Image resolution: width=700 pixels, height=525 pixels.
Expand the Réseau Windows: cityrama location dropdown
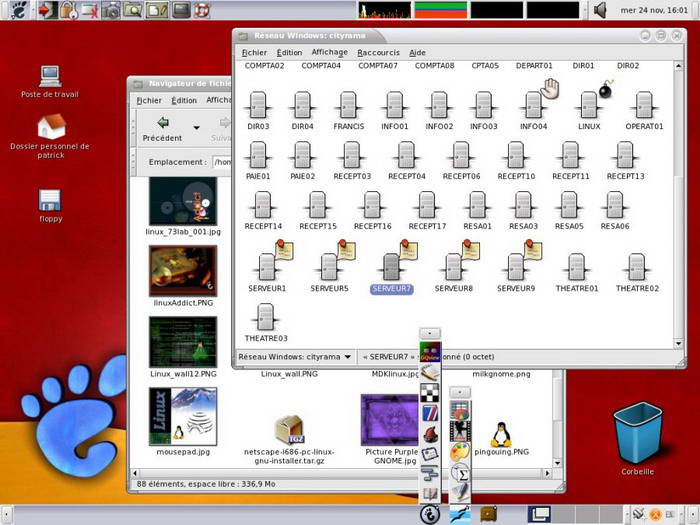pos(347,356)
